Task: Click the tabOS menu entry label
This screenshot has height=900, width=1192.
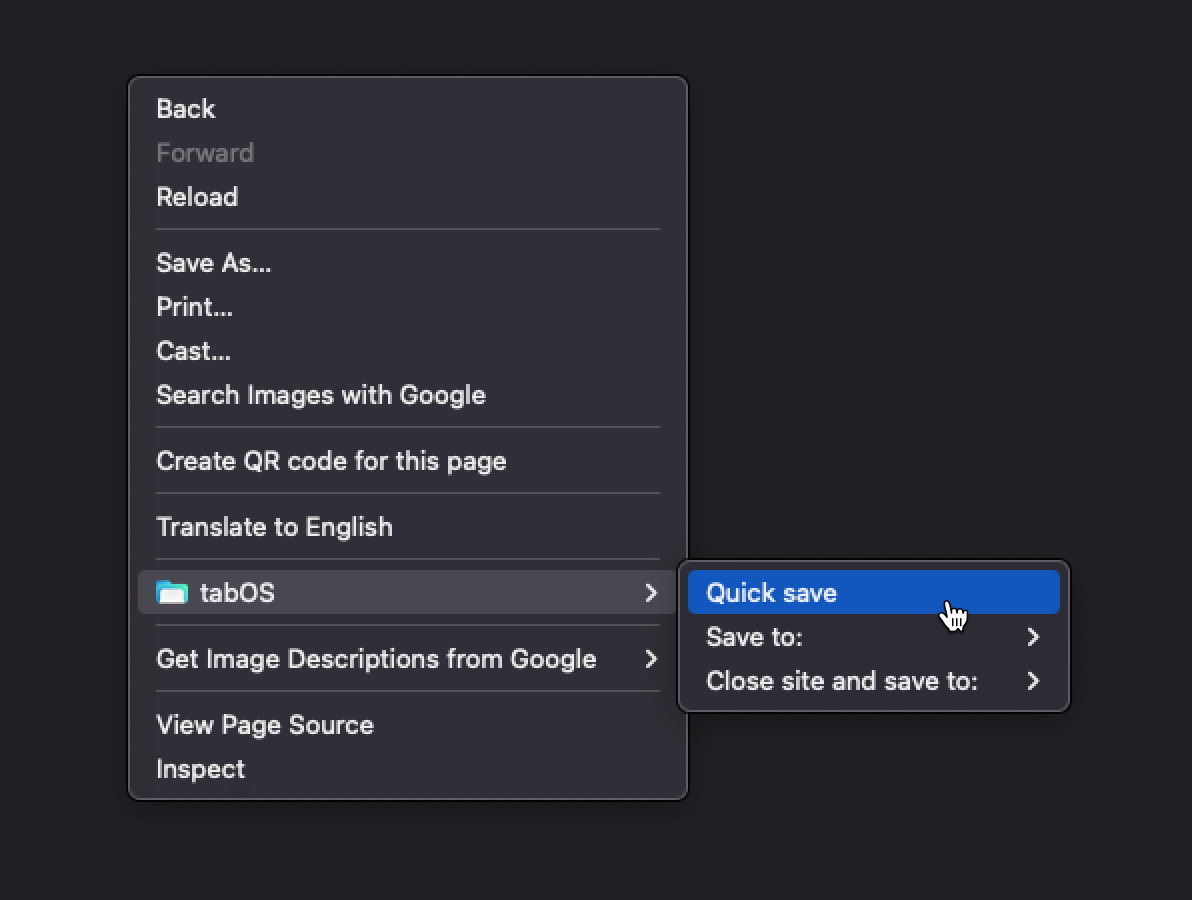Action: 237,593
